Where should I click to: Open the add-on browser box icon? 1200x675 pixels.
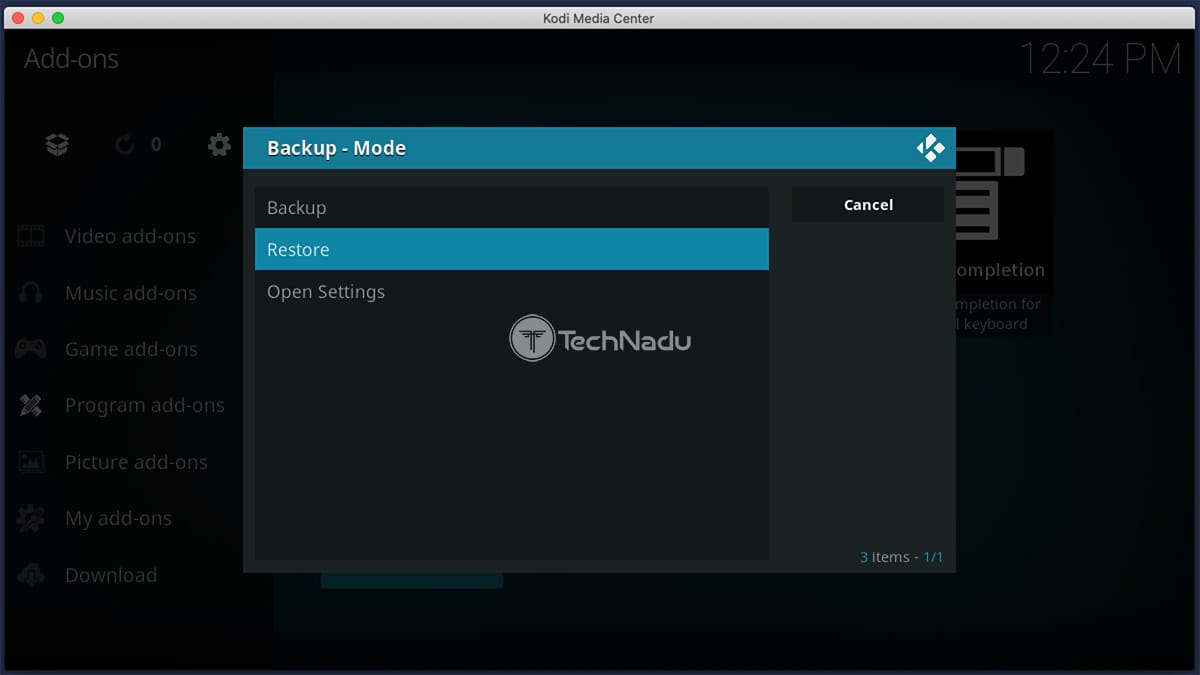pos(58,145)
